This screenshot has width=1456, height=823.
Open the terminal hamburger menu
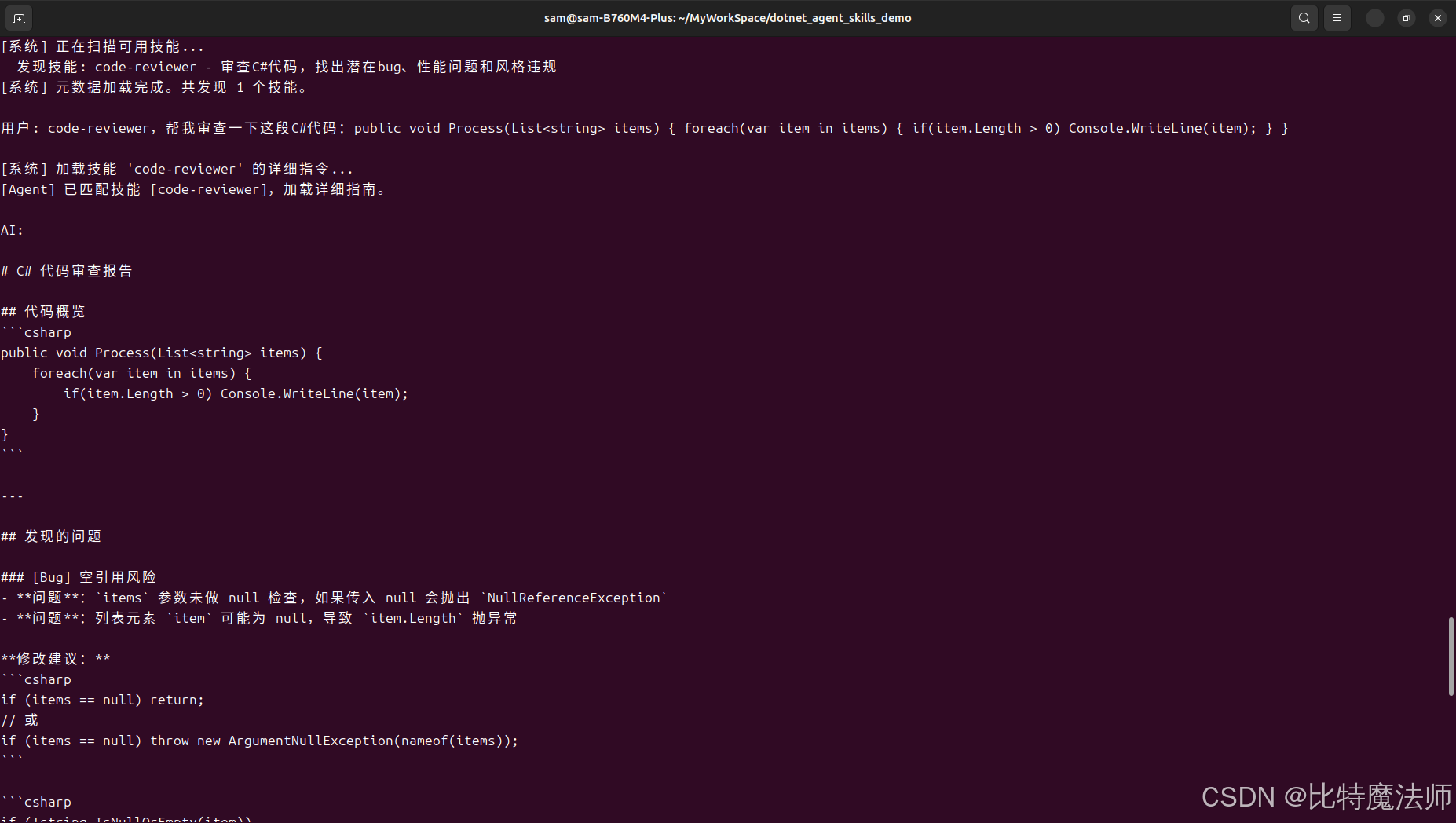point(1337,18)
